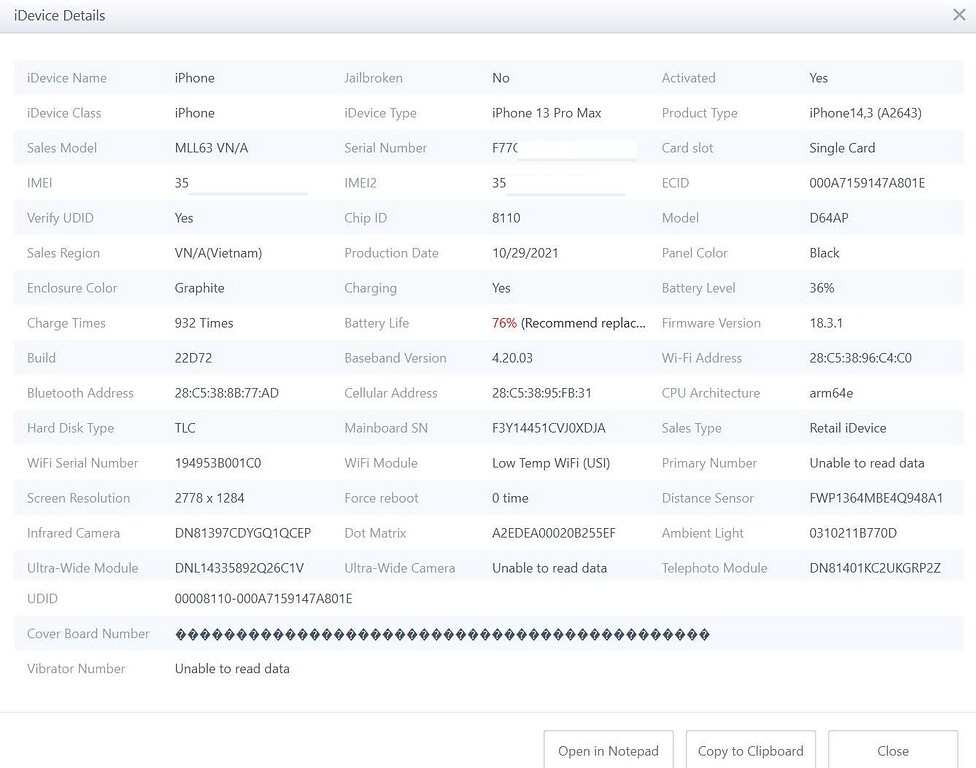The height and width of the screenshot is (768, 976).
Task: Select the Sales Region value VN/A(Vietnam)
Action: click(x=218, y=253)
